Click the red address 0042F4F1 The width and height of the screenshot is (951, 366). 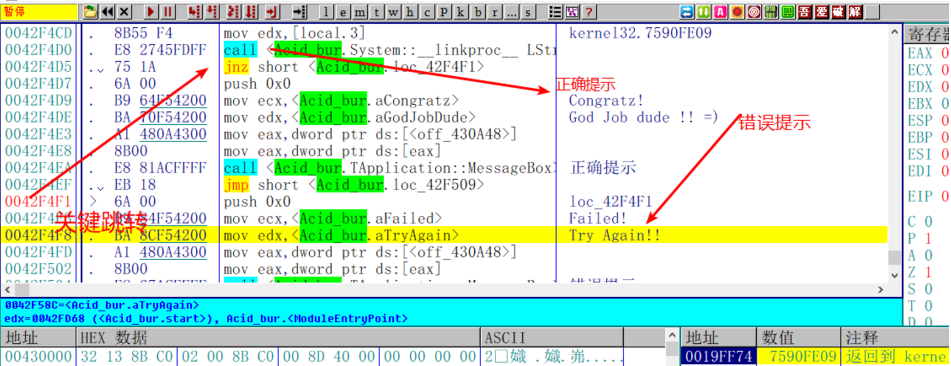(x=38, y=201)
